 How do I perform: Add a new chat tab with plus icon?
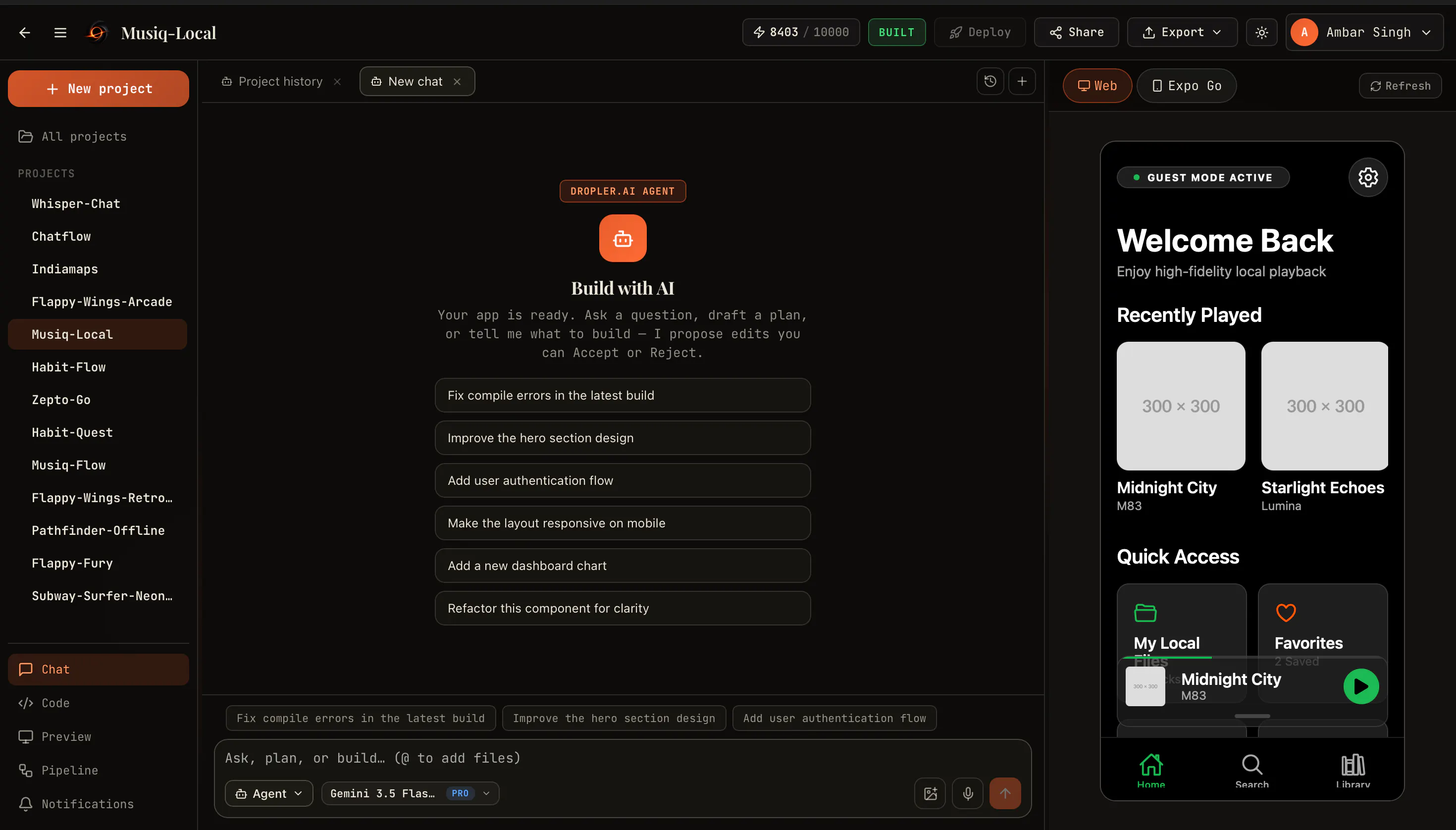1022,82
